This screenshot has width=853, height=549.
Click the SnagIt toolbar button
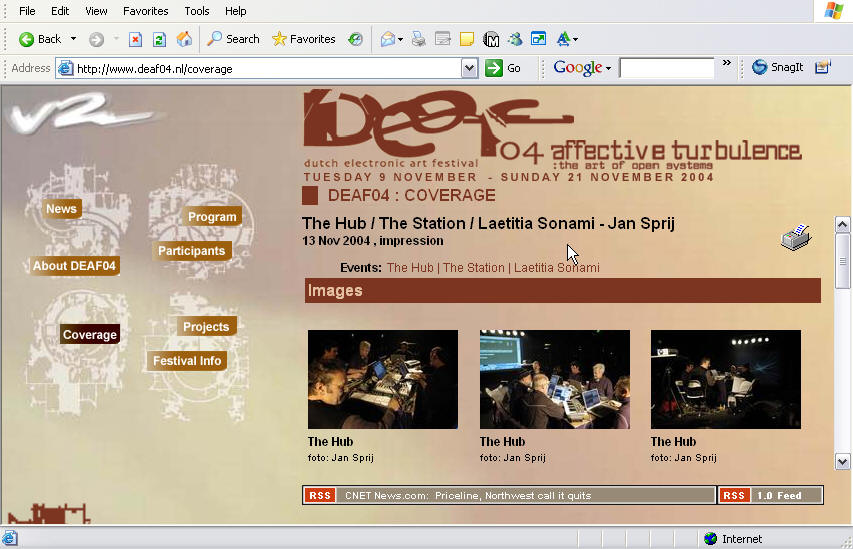[777, 67]
